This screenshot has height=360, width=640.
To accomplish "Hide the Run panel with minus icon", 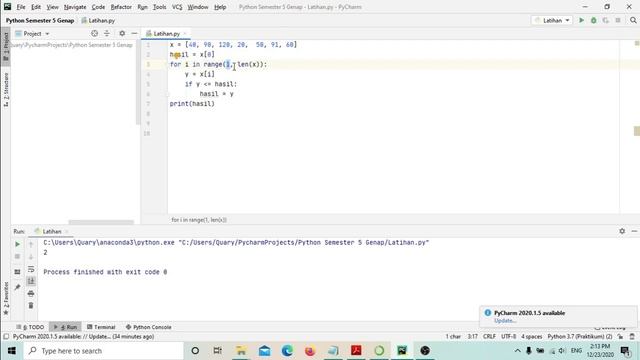I will pos(634,231).
